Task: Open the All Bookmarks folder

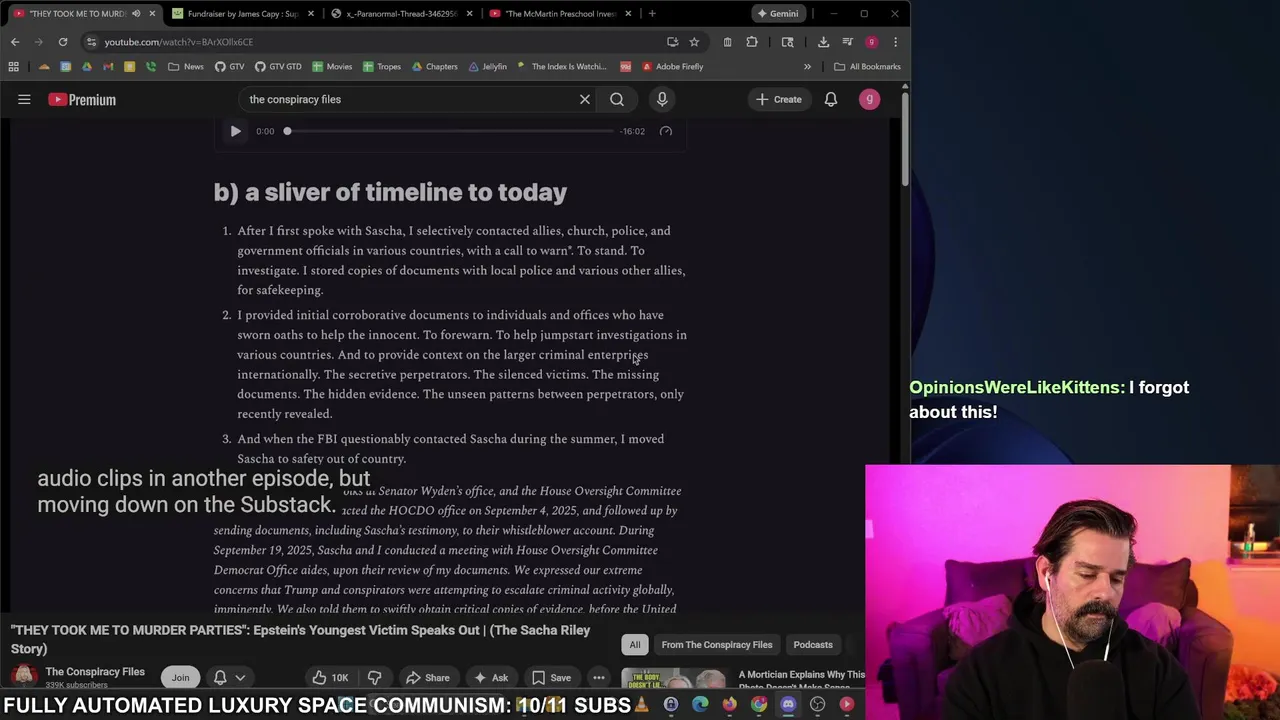Action: [x=868, y=67]
